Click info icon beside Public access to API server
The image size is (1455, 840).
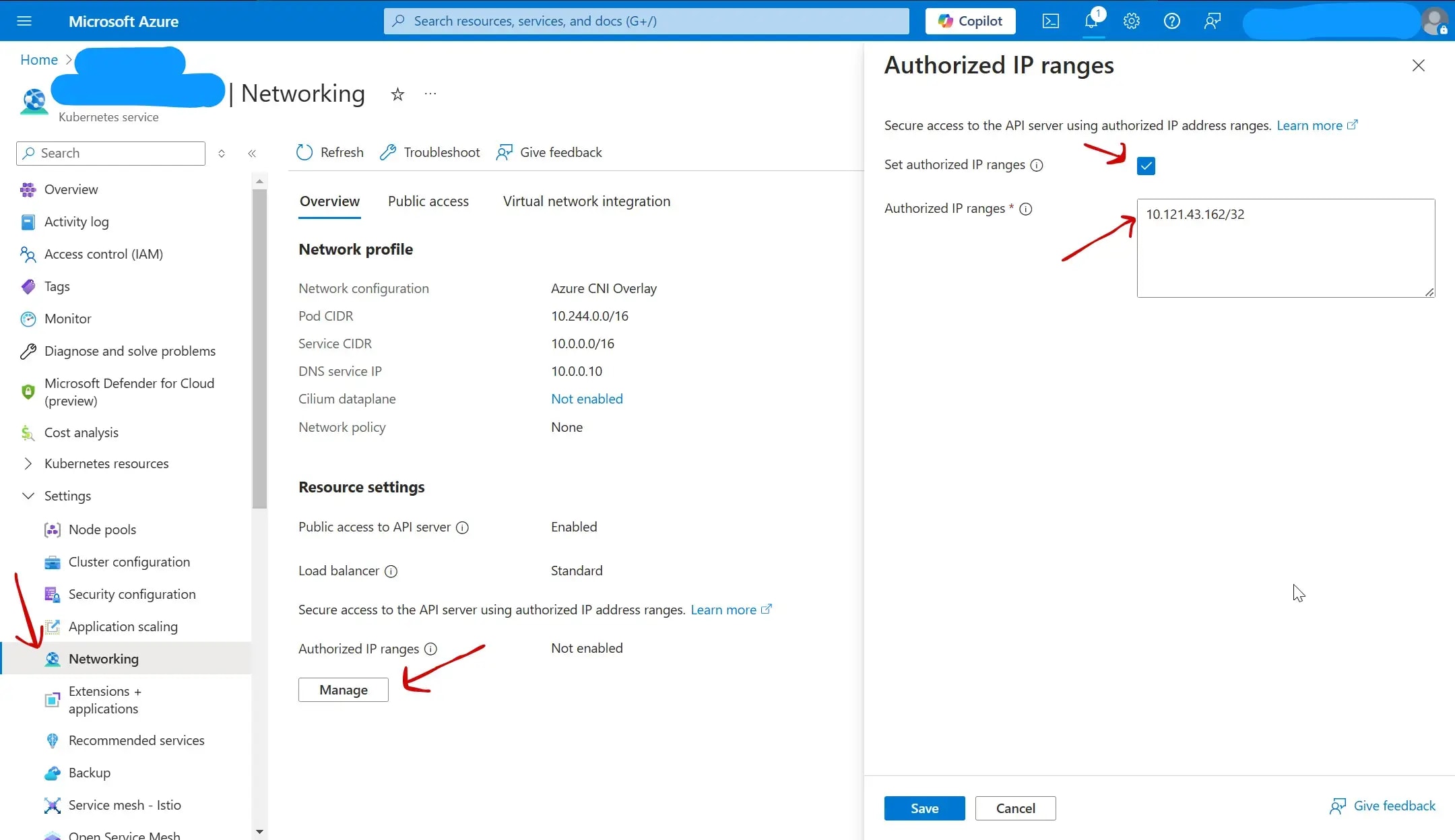(462, 527)
